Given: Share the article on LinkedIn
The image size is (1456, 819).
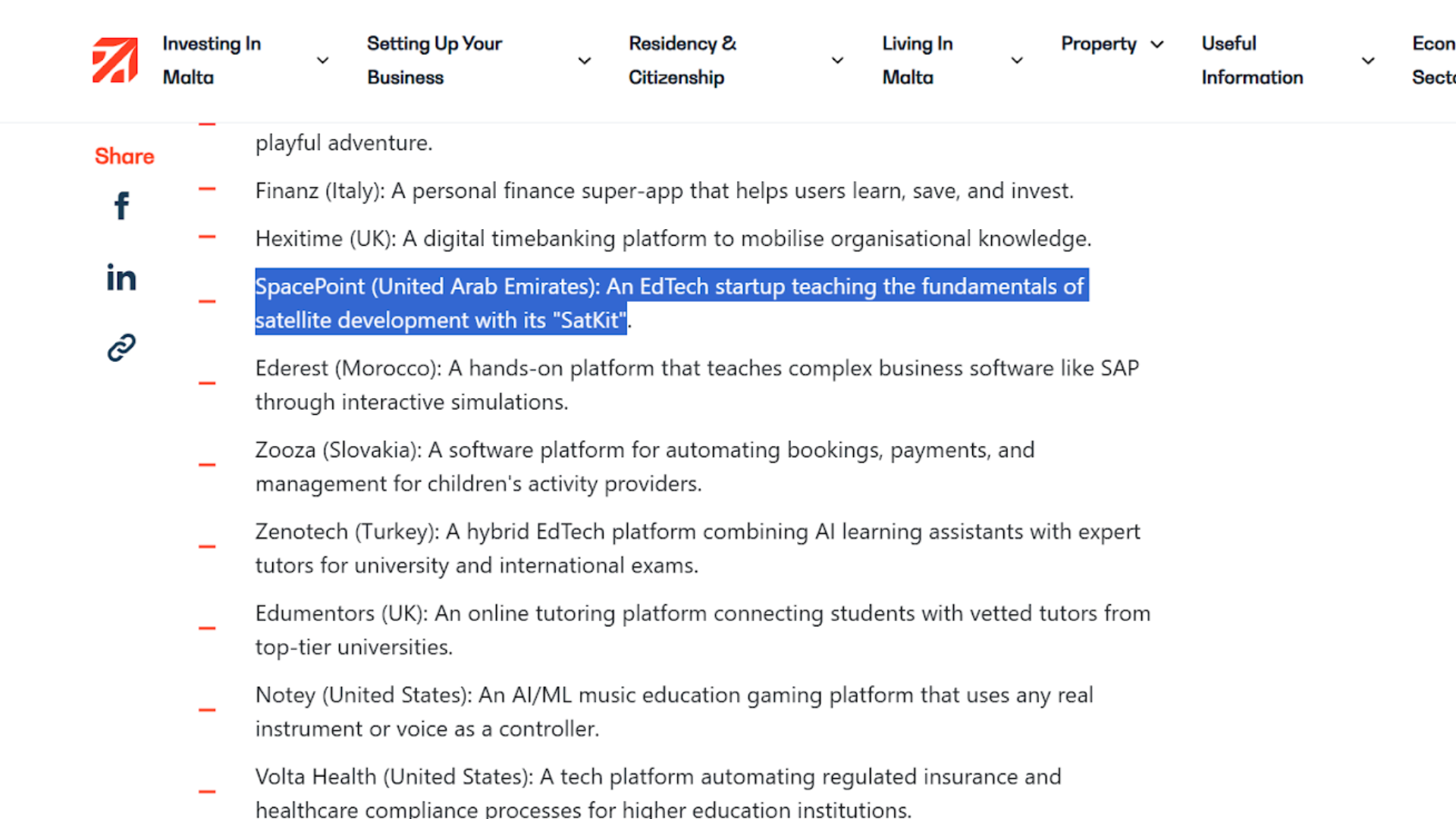Looking at the screenshot, I should pyautogui.click(x=121, y=278).
